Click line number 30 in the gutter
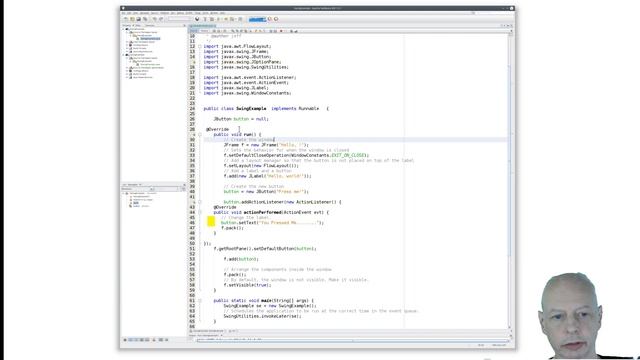The height and width of the screenshot is (360, 640). coord(192,140)
